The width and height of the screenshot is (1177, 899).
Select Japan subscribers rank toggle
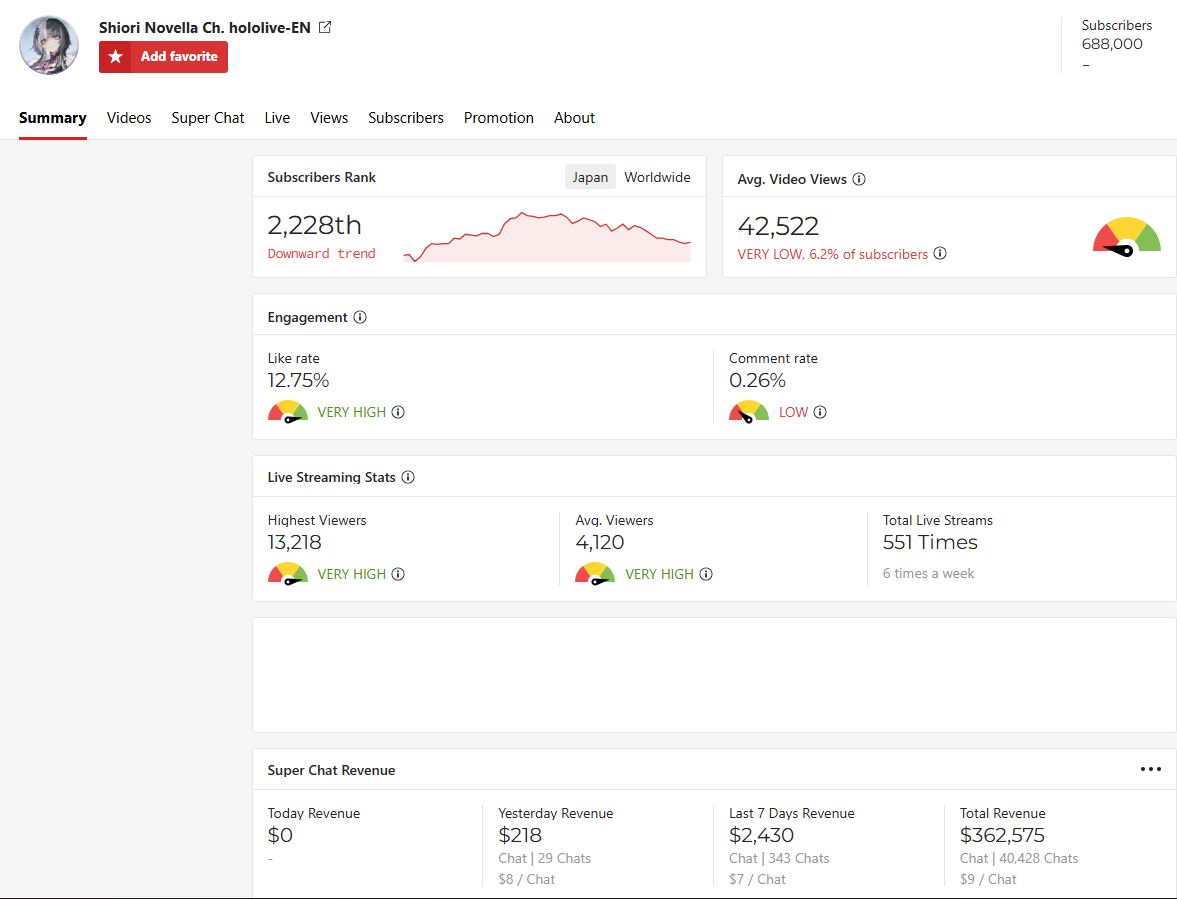tap(590, 177)
